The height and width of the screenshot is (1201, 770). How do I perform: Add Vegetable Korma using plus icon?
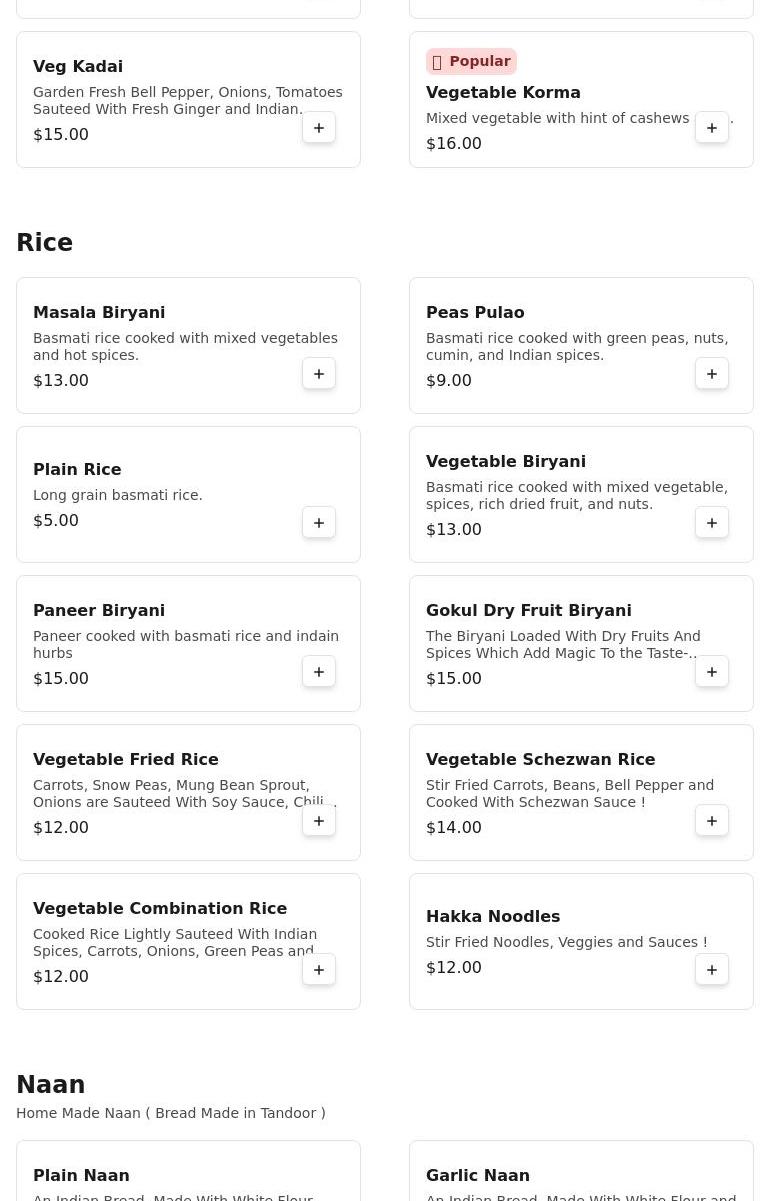pyautogui.click(x=712, y=128)
